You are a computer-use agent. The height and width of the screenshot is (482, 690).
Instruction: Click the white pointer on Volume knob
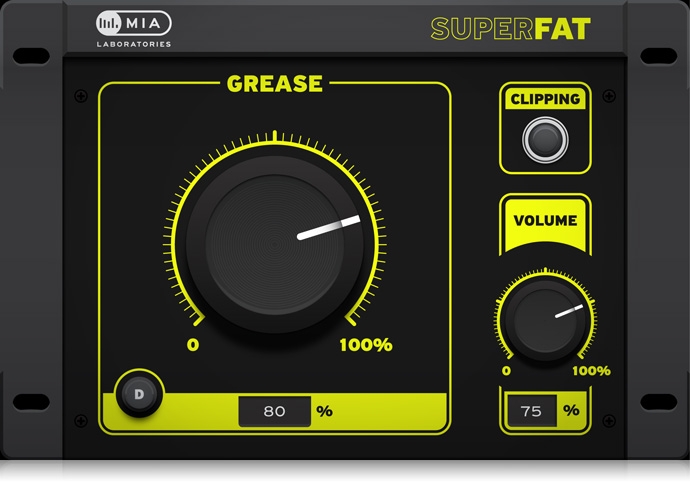(x=569, y=311)
